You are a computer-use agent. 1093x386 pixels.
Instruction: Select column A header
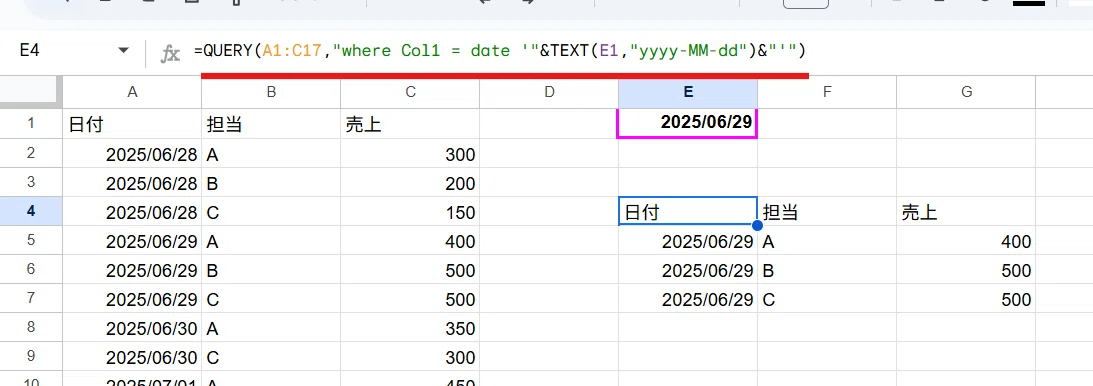pos(132,92)
